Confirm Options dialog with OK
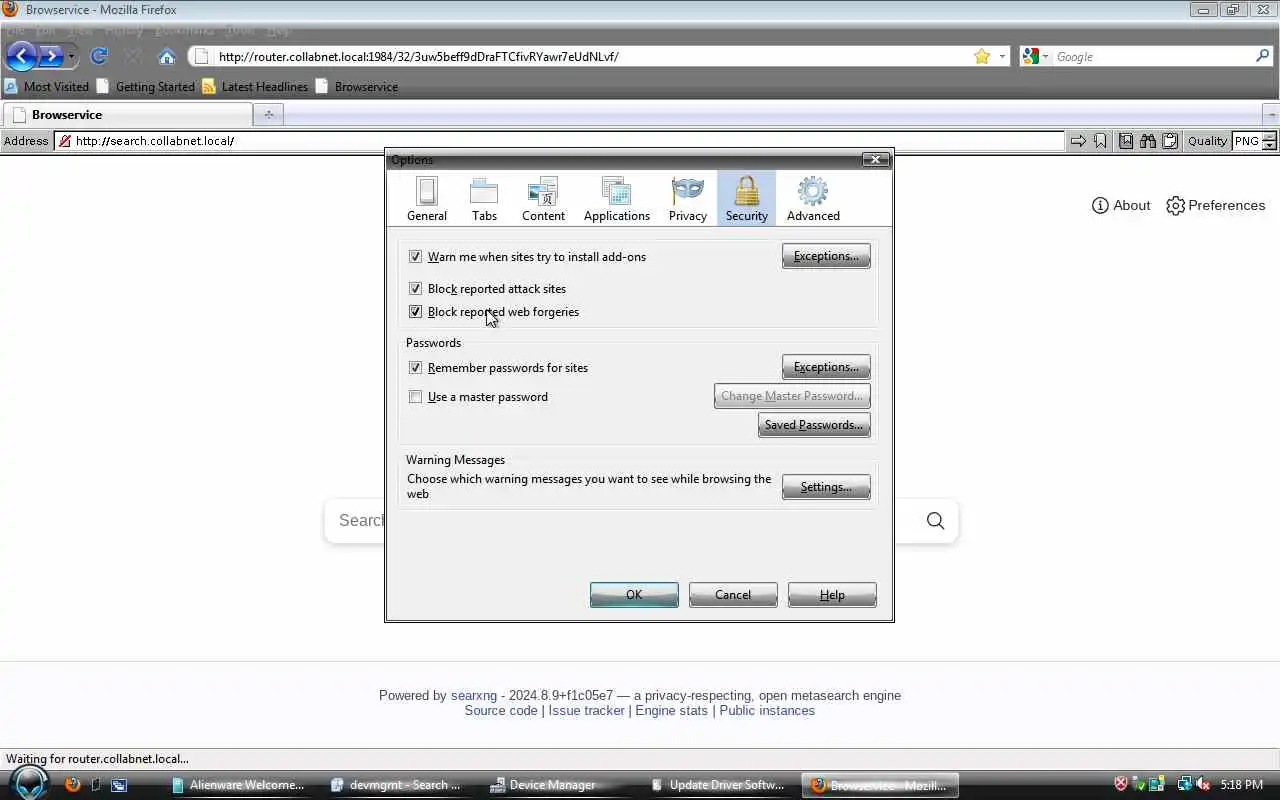1280x800 pixels. [634, 595]
